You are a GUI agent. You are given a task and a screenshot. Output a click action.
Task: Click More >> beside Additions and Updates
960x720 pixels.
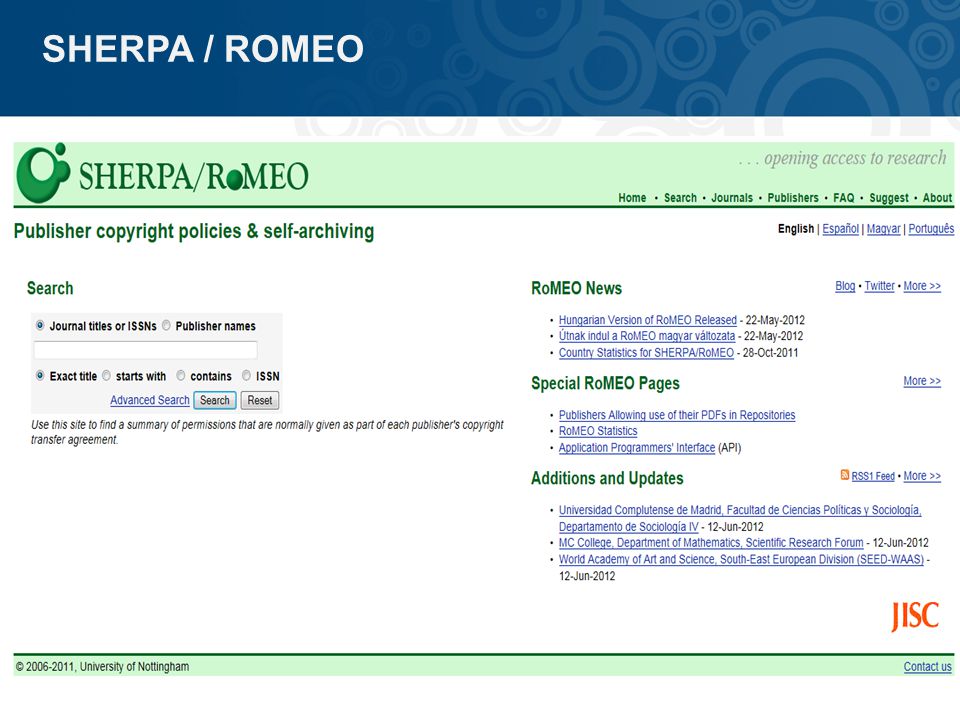click(922, 476)
